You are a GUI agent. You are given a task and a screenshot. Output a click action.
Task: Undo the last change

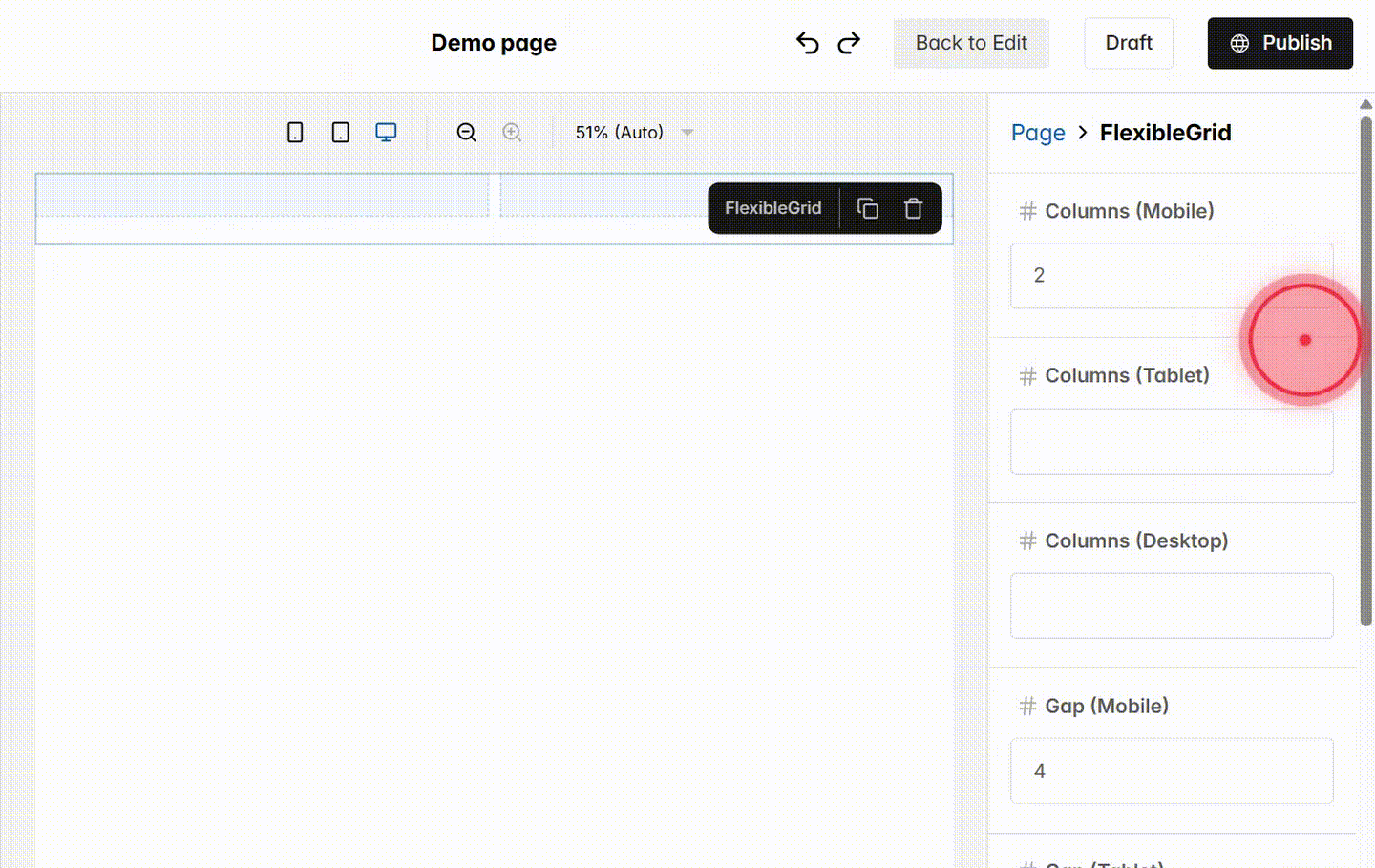pyautogui.click(x=807, y=42)
